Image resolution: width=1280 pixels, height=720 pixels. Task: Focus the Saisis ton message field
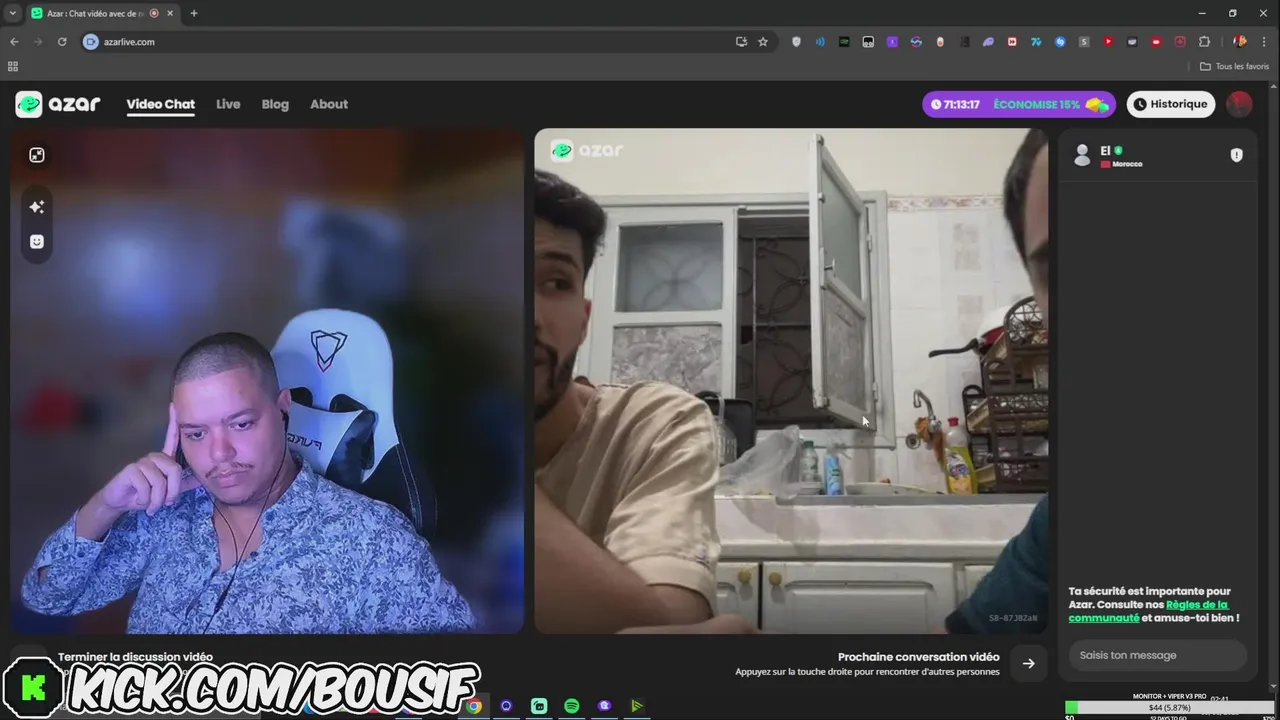coord(1157,655)
